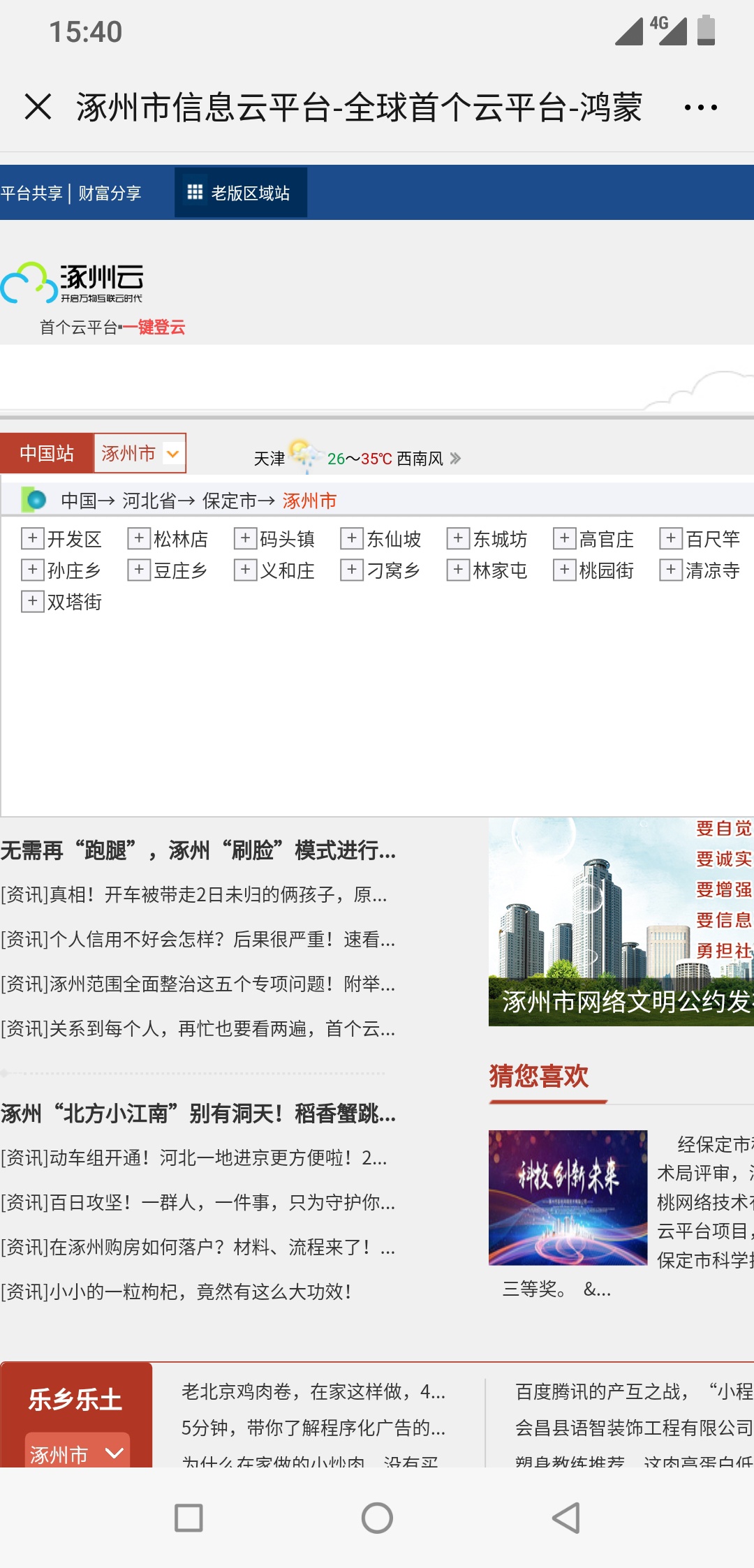The height and width of the screenshot is (1568, 754).
Task: Open the 财富分享 menu item
Action: point(110,193)
